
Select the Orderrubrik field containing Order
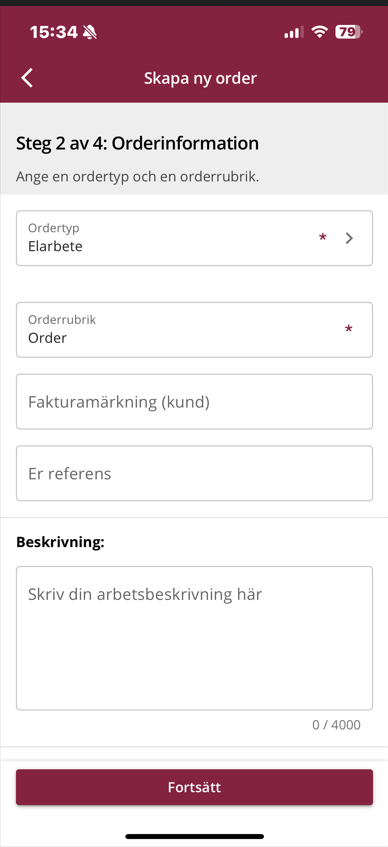[195, 330]
